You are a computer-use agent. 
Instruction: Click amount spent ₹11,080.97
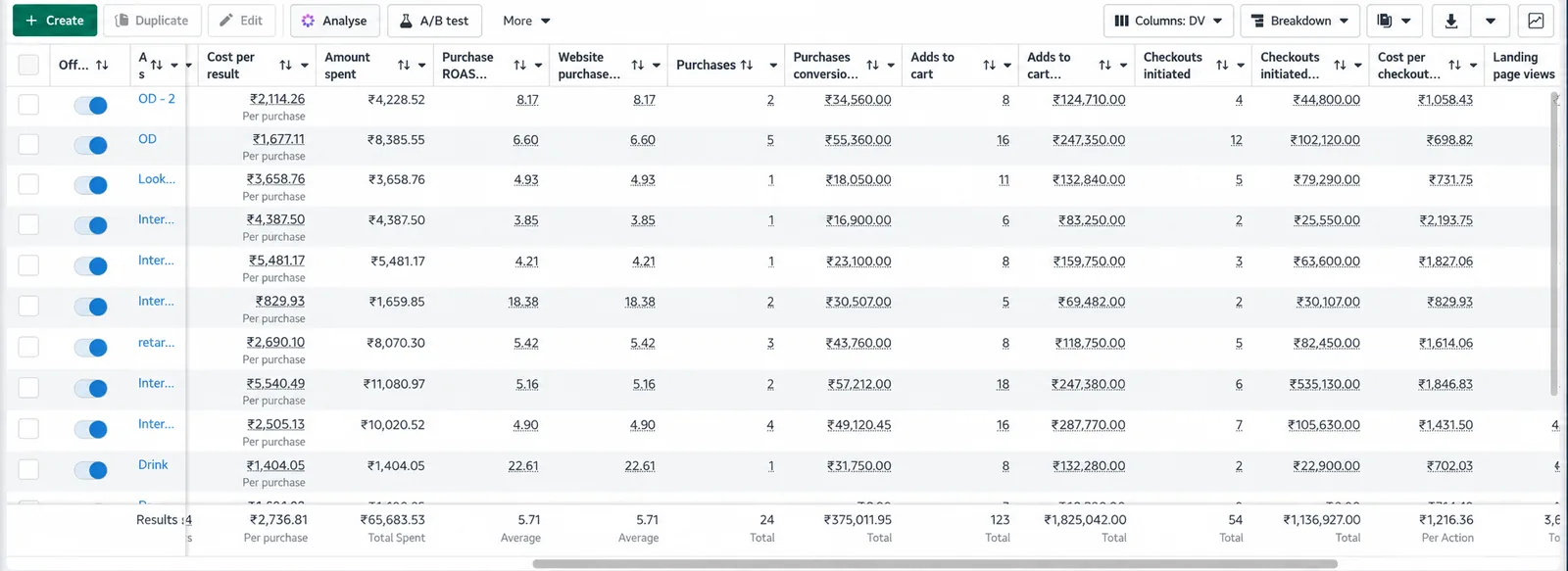(x=394, y=384)
